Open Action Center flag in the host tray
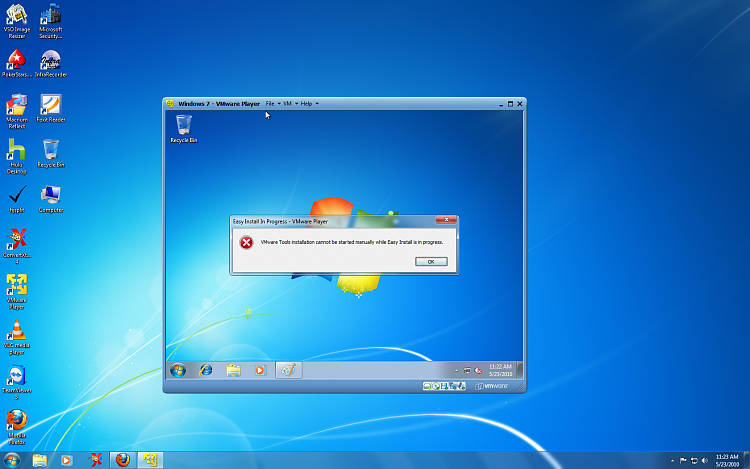 [684, 461]
